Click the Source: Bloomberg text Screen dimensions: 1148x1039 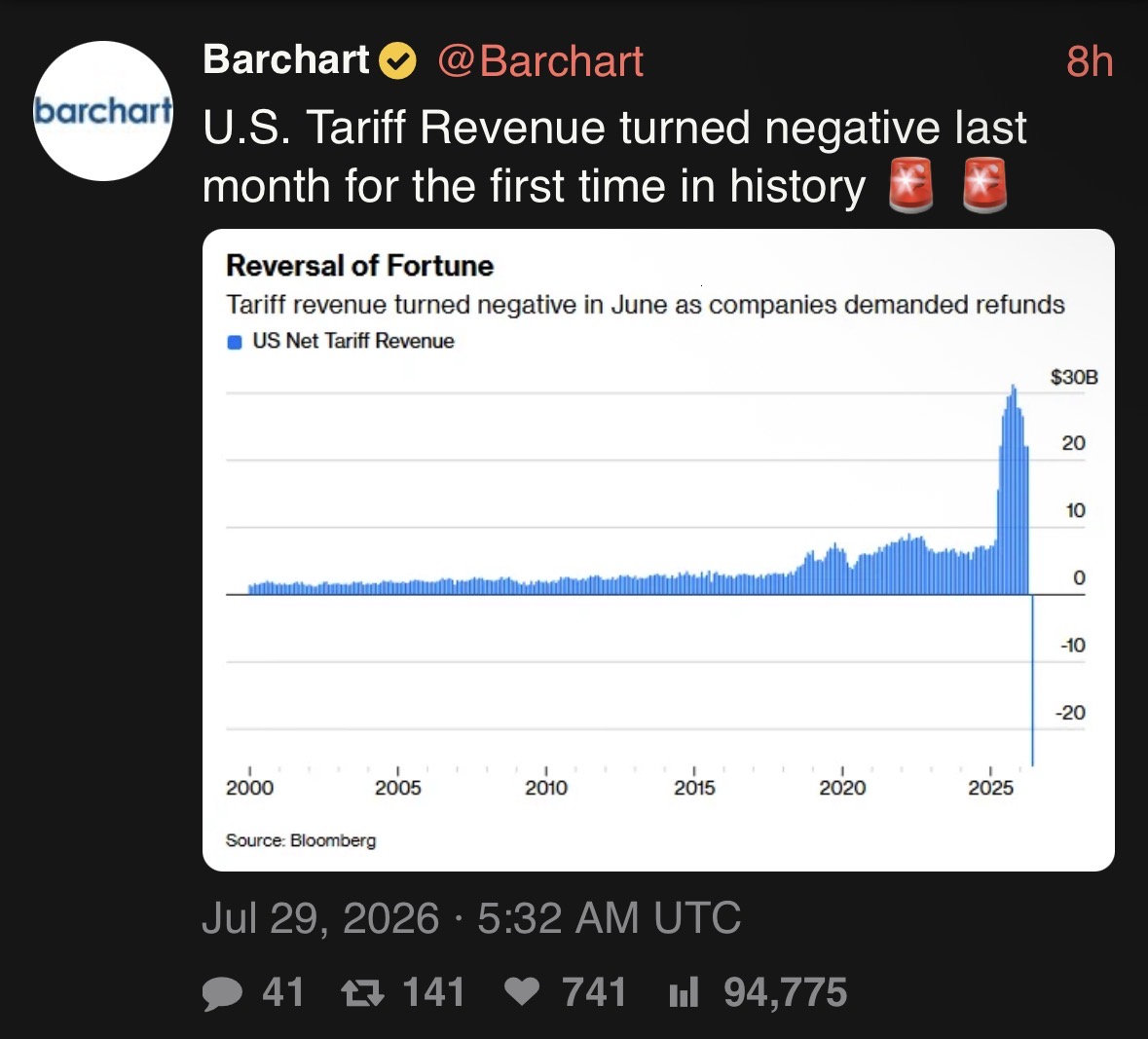coord(301,839)
